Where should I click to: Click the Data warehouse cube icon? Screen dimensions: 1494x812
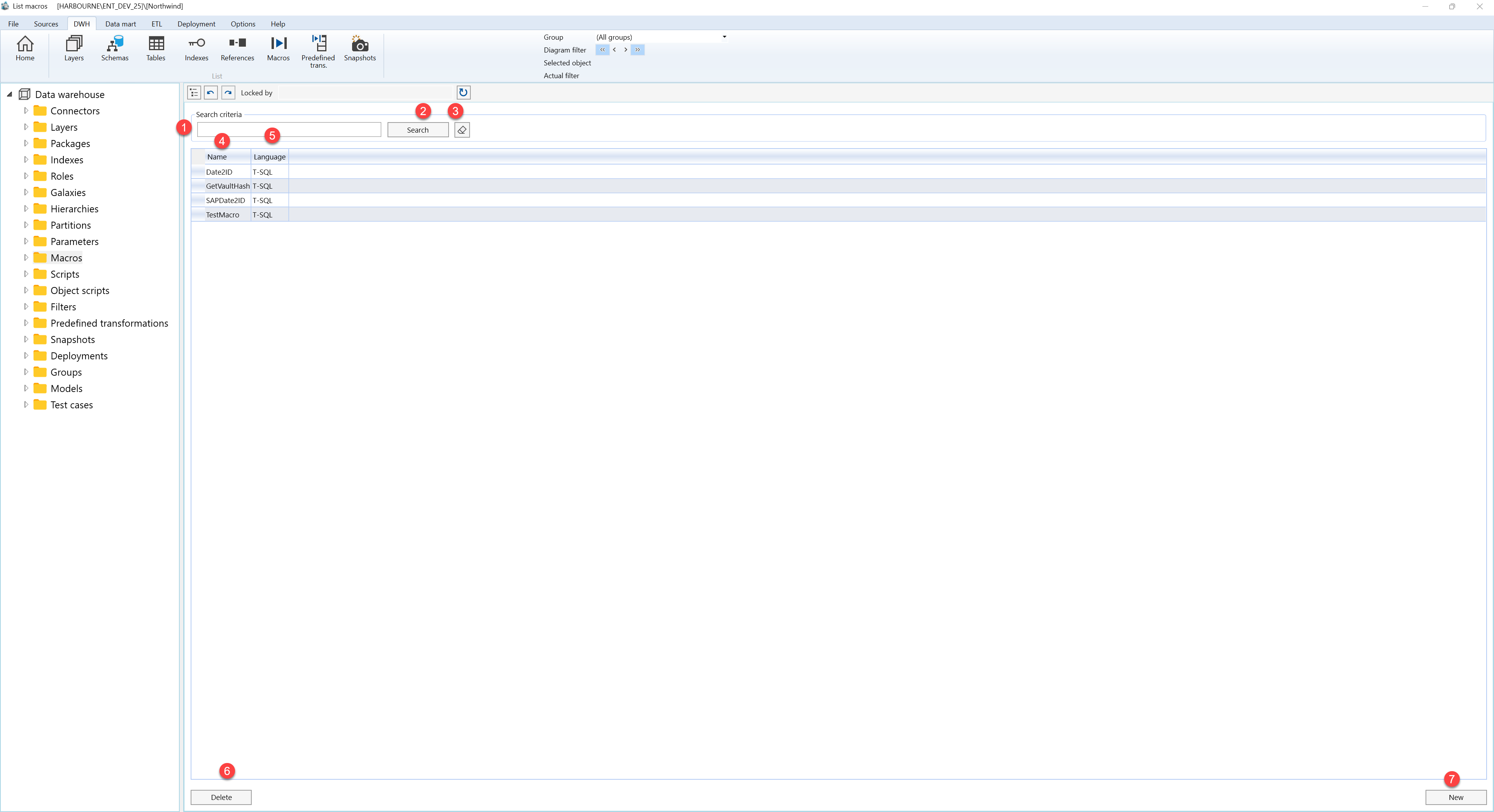coord(25,94)
